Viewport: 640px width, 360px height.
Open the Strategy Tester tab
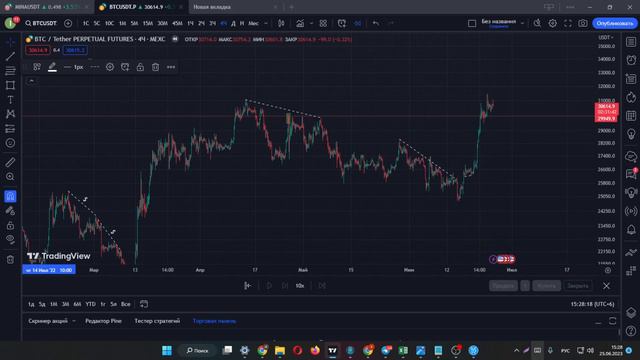[157, 321]
